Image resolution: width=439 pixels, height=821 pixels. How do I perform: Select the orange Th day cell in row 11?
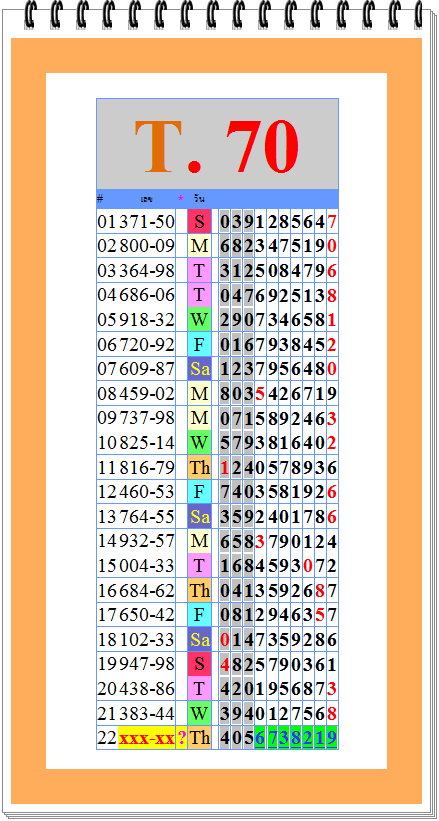tap(200, 467)
